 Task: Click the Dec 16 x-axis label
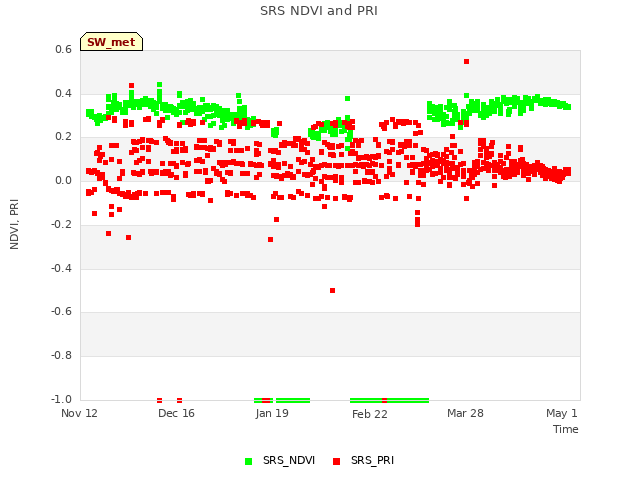click(x=176, y=413)
